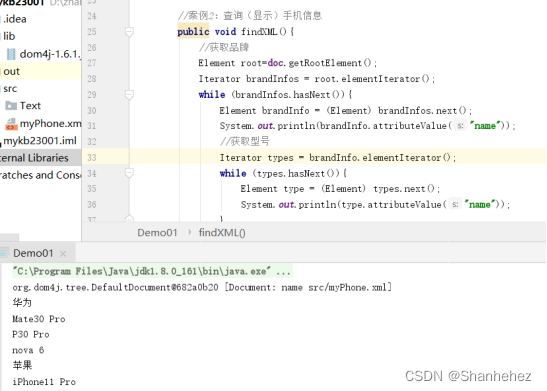Click 'Element brandInfo' declaration on line 30

pyautogui.click(x=264, y=111)
